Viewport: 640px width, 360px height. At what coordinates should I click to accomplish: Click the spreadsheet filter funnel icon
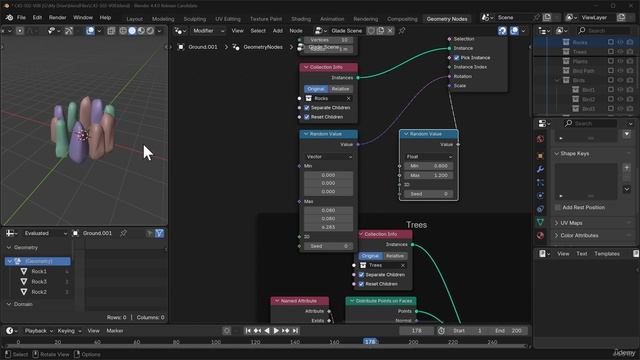click(x=160, y=233)
